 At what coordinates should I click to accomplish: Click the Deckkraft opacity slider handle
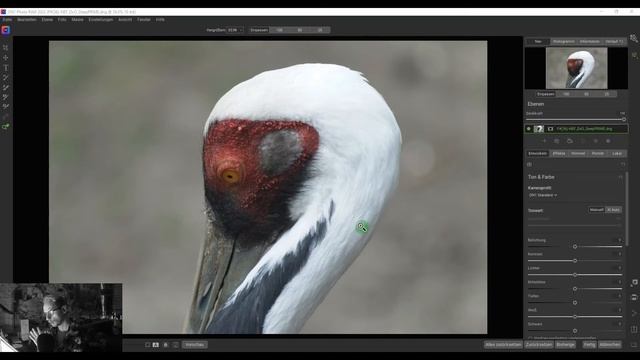point(623,120)
